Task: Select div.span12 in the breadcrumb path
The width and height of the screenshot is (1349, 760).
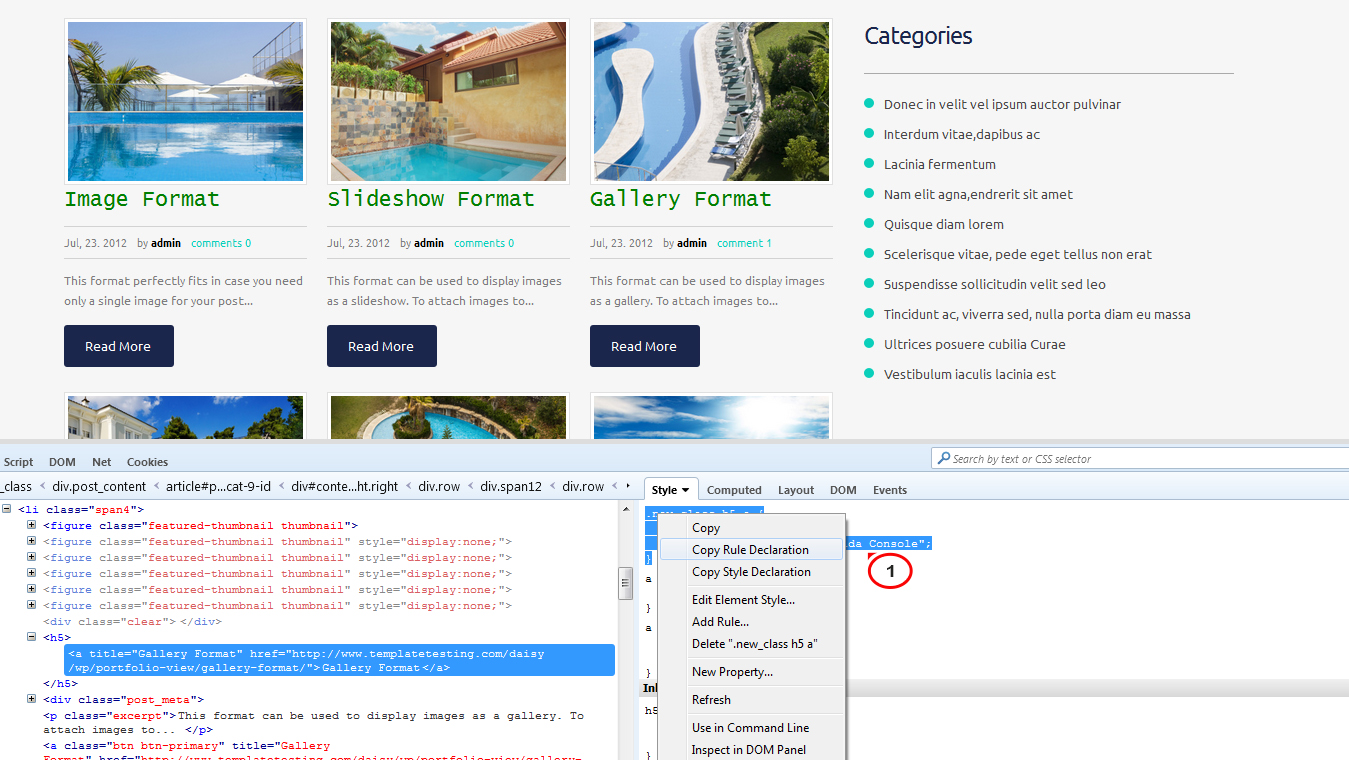Action: point(510,486)
